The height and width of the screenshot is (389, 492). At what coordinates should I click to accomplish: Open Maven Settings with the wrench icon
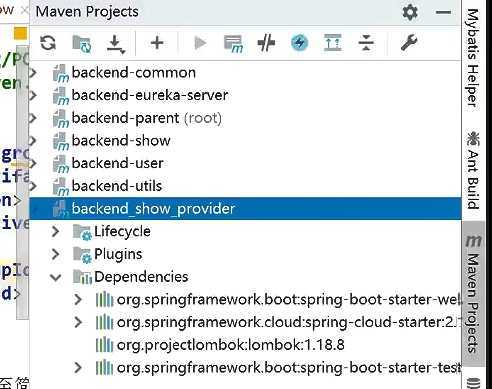[x=409, y=43]
